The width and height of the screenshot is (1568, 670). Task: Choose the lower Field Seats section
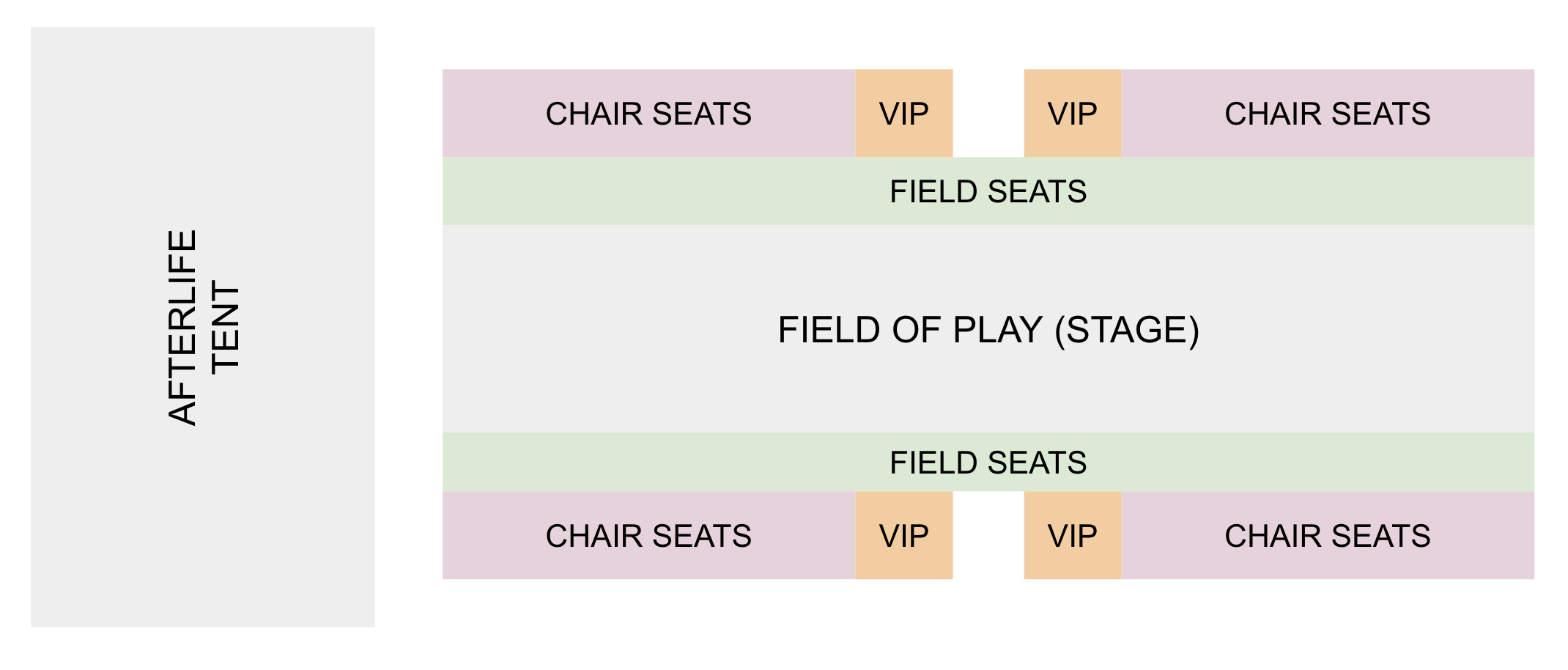988,462
